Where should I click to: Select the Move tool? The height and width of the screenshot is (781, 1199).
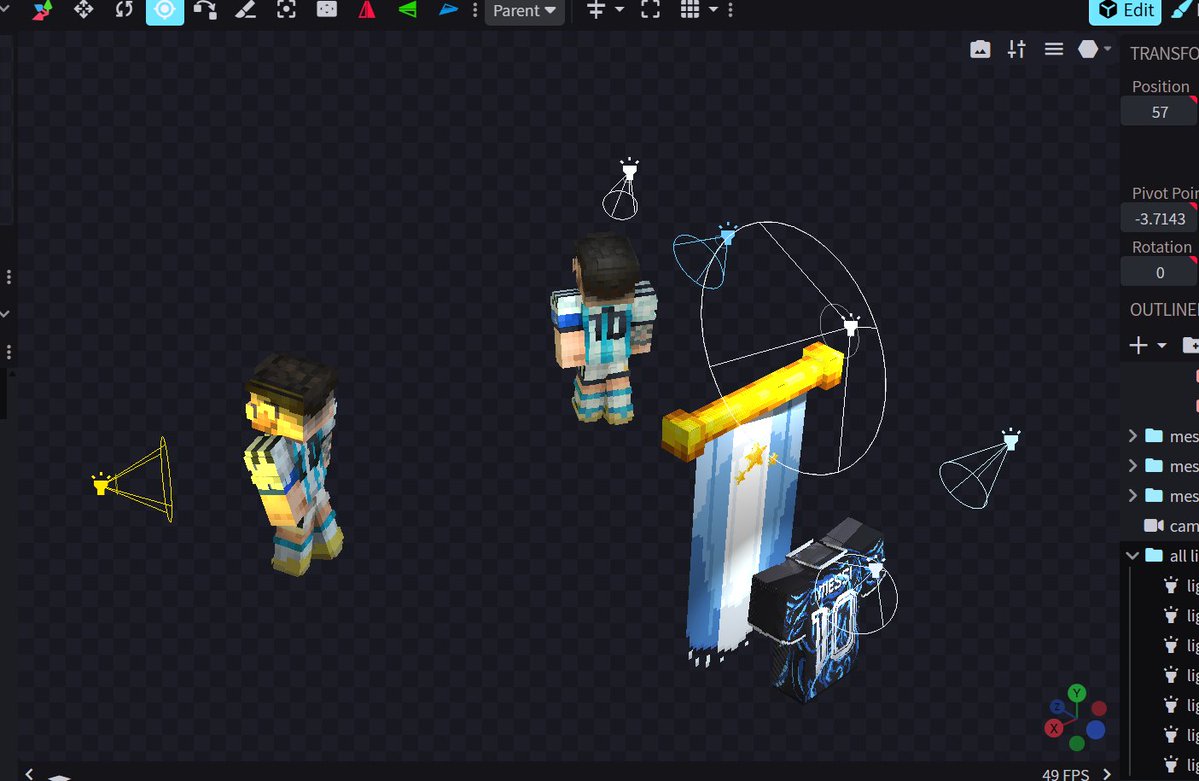pyautogui.click(x=83, y=10)
